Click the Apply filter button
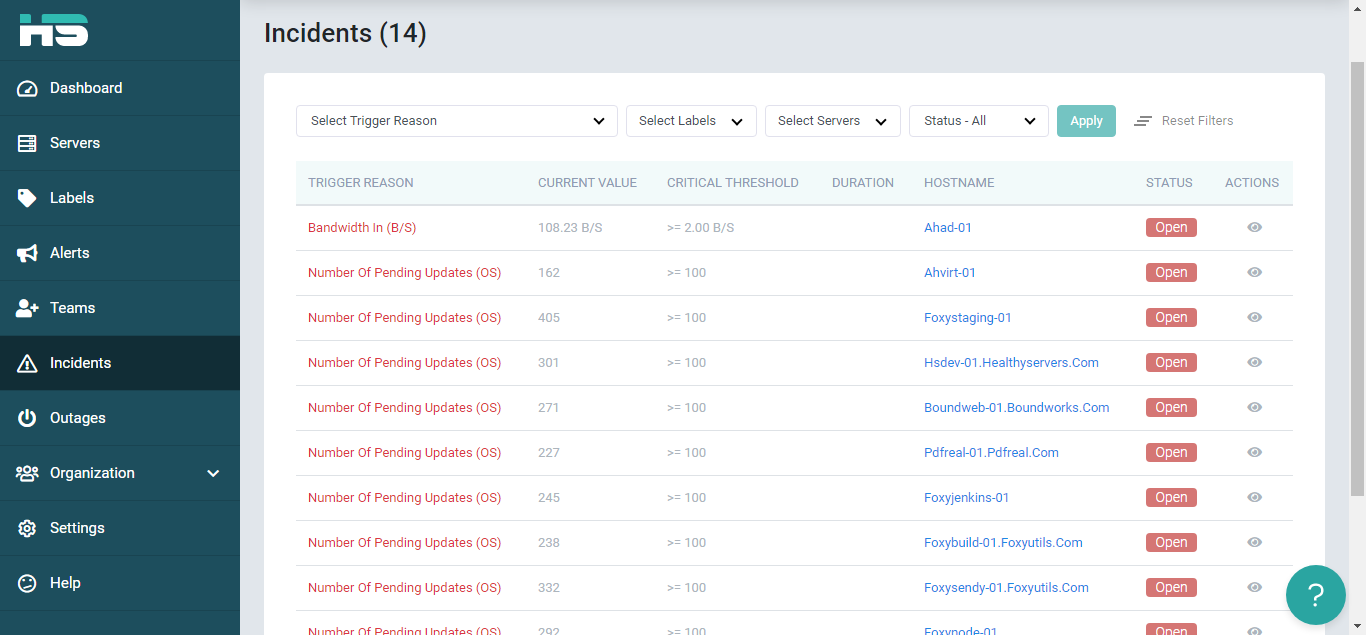The image size is (1366, 635). (x=1086, y=121)
